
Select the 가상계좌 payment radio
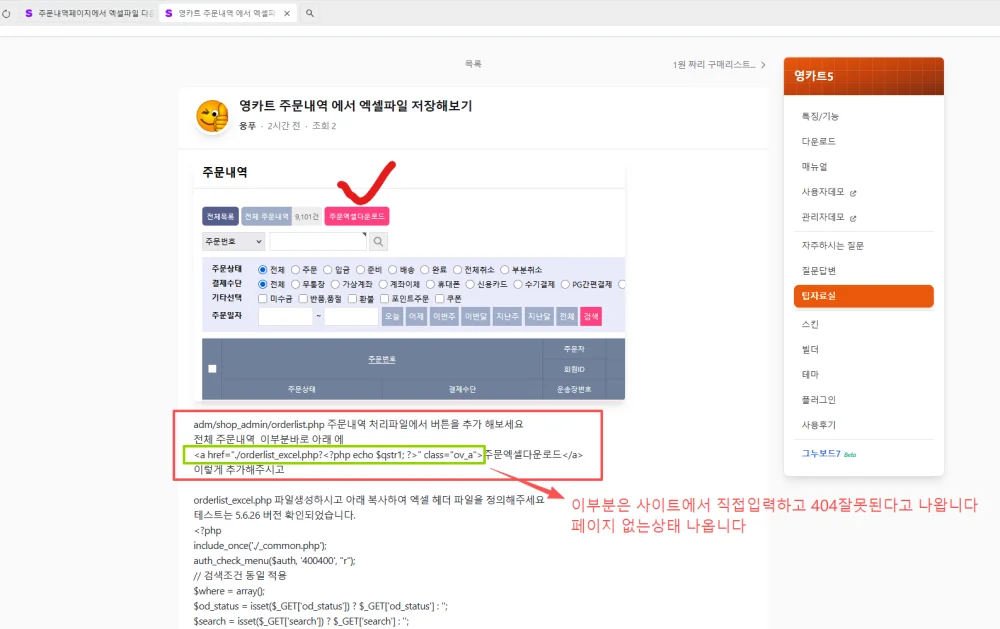tap(335, 285)
